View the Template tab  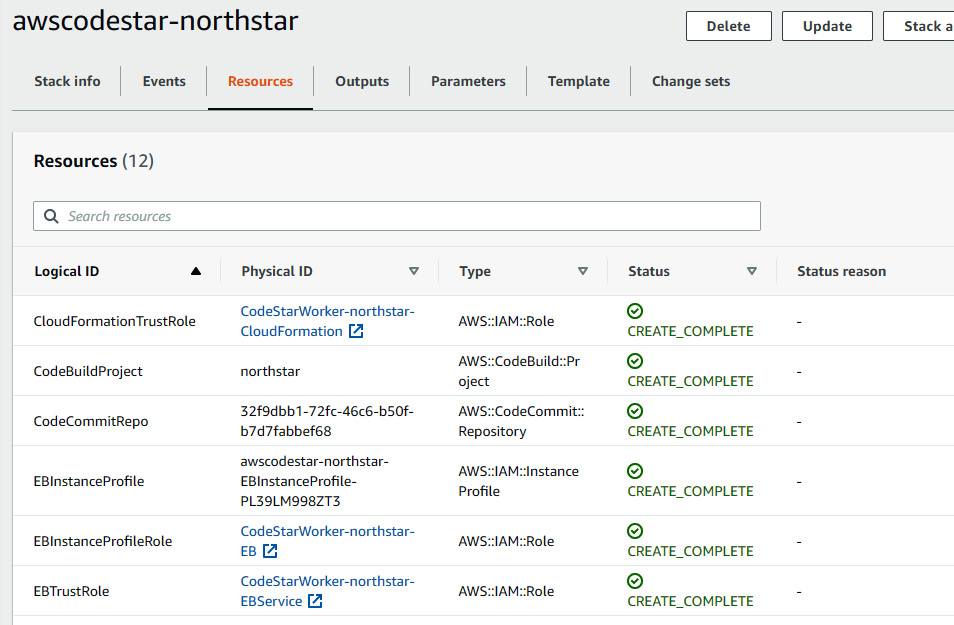click(x=579, y=81)
